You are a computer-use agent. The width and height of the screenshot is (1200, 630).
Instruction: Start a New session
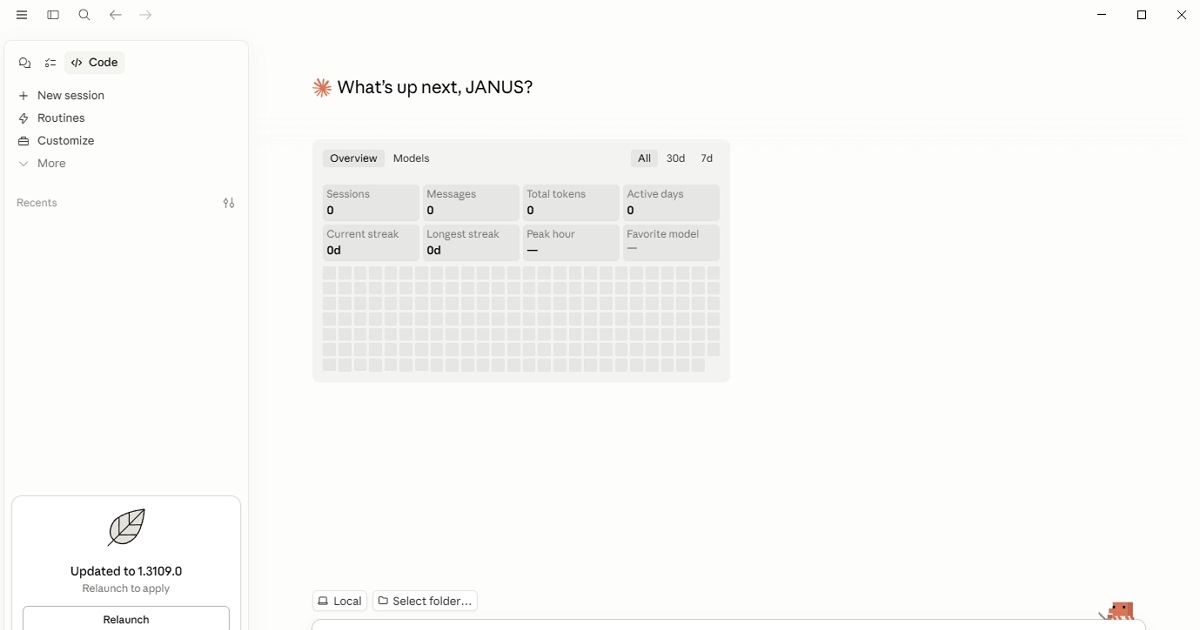click(70, 96)
